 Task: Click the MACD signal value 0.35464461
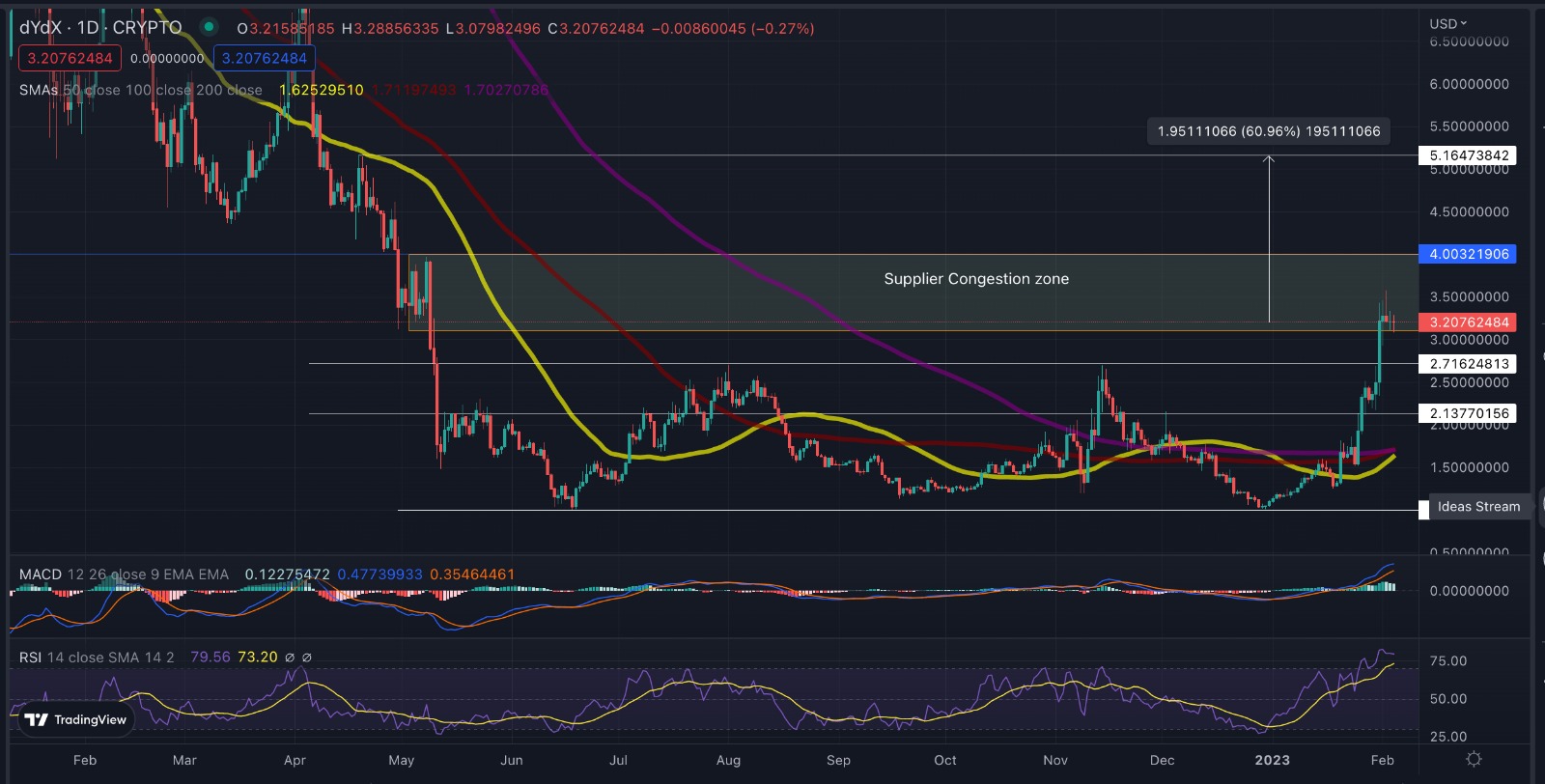(x=472, y=574)
